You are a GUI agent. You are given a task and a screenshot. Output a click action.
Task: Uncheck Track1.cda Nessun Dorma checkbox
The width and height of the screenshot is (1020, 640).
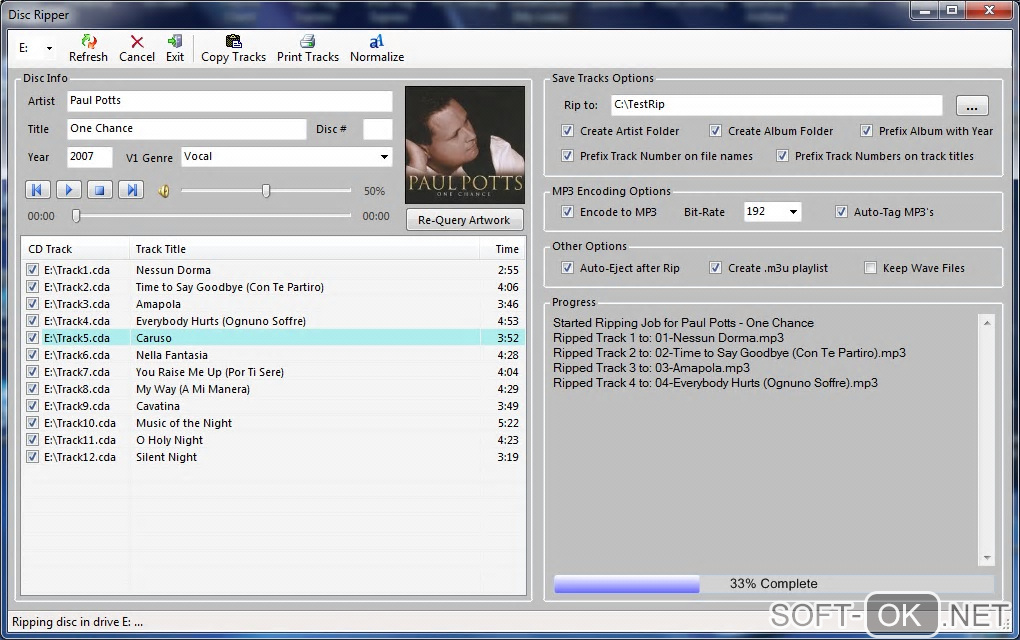click(32, 269)
